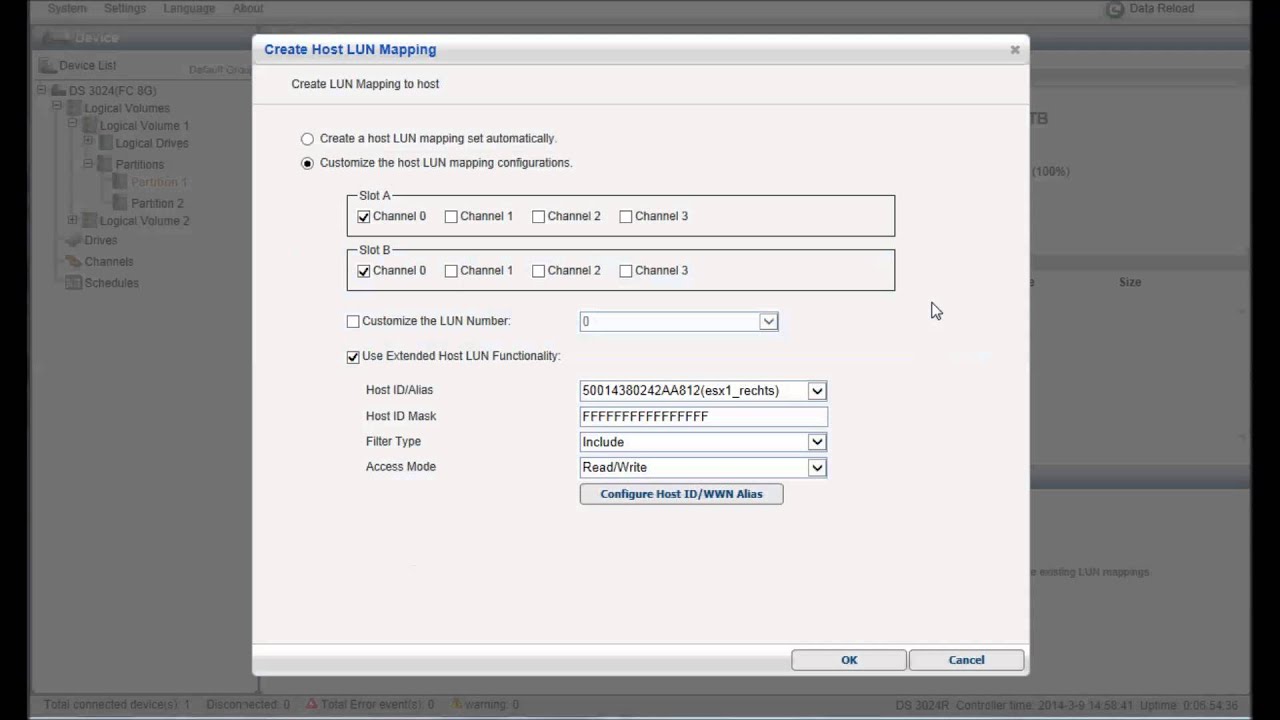Click the Drives folder icon

[73, 241]
